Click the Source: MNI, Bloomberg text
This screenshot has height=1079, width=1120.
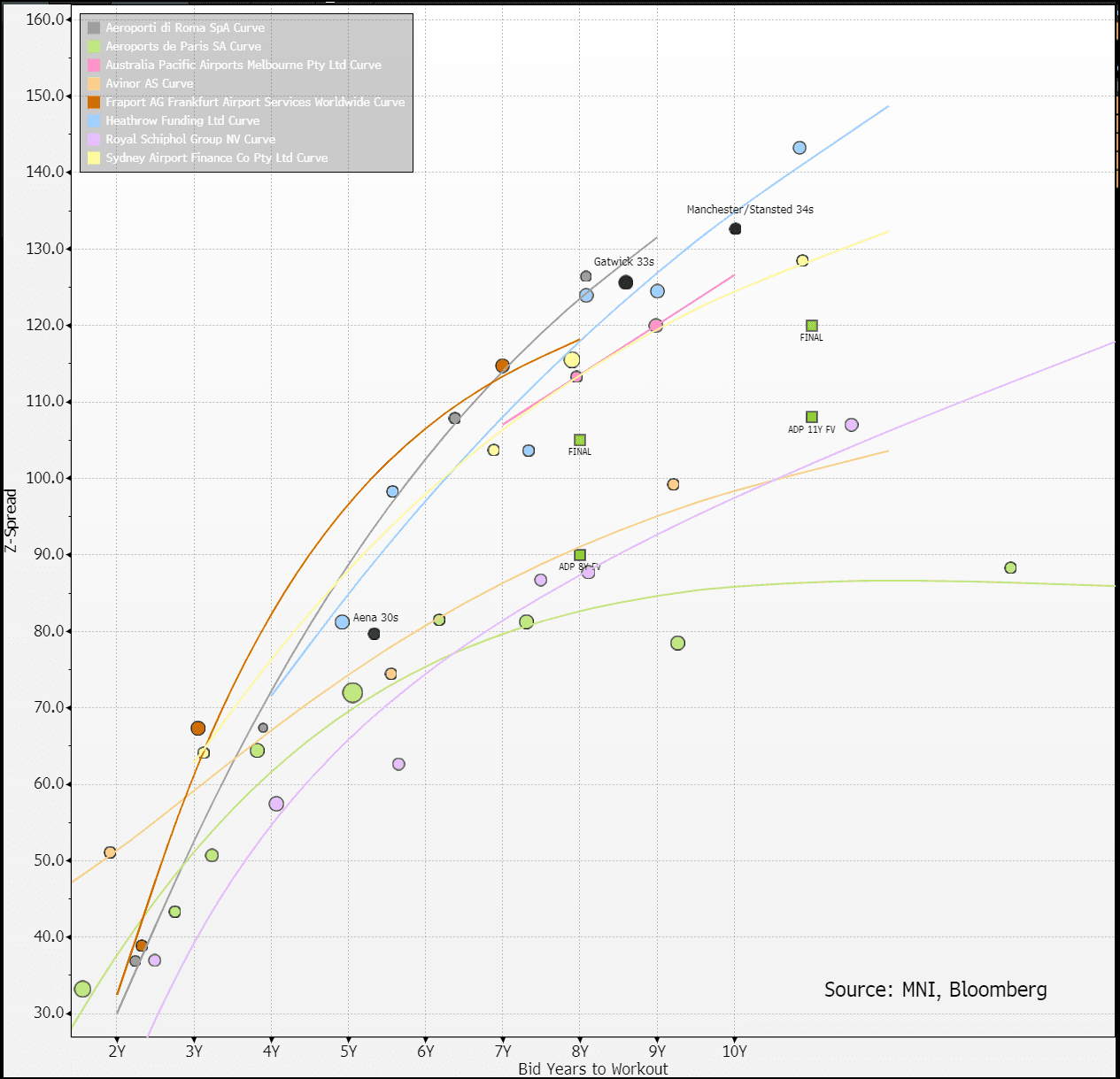pos(935,990)
